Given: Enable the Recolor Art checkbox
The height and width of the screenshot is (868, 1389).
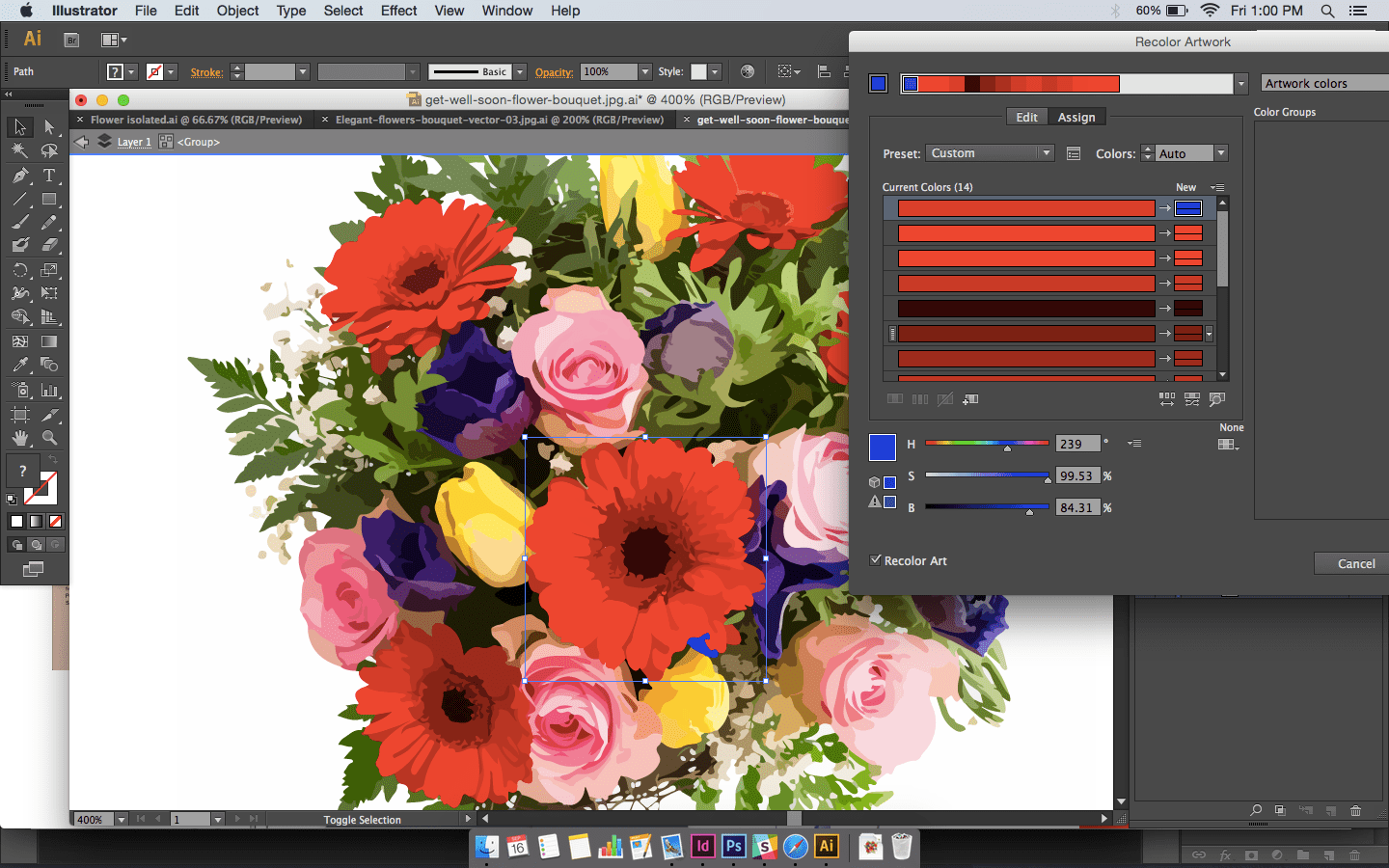Looking at the screenshot, I should [876, 560].
